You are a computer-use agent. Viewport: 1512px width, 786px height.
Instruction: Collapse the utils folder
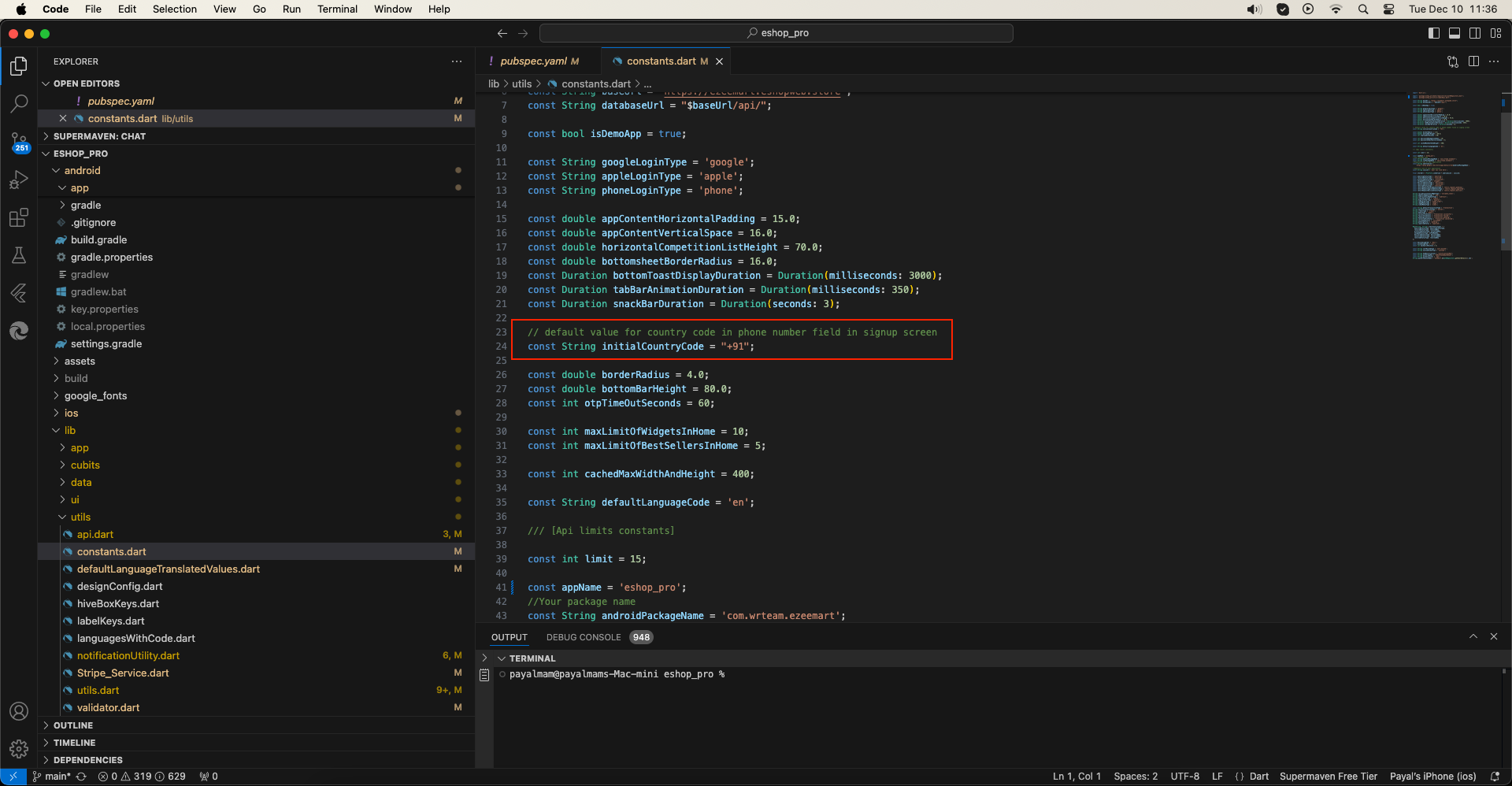80,517
